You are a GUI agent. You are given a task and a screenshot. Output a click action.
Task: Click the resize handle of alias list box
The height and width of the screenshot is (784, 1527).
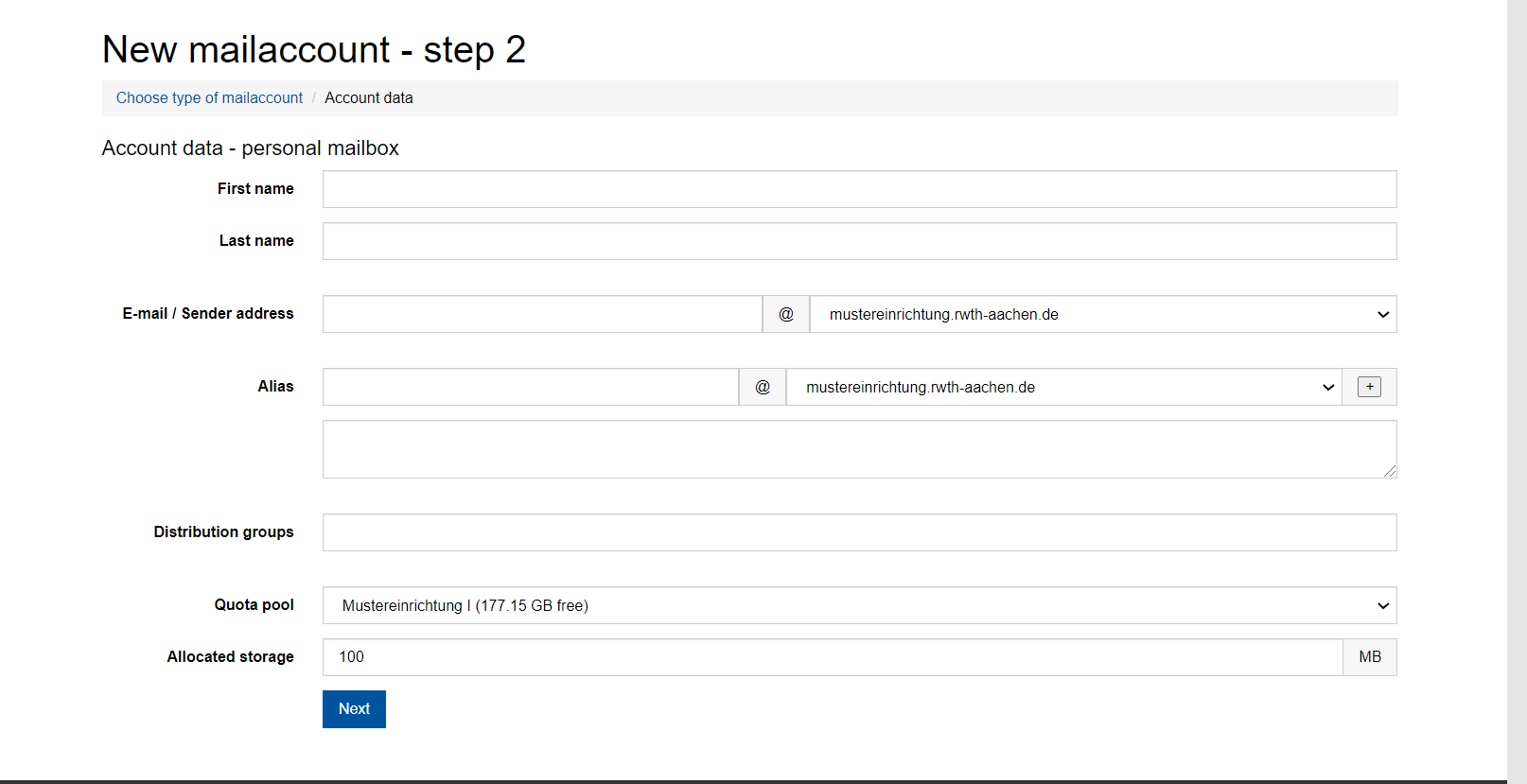coord(1389,470)
